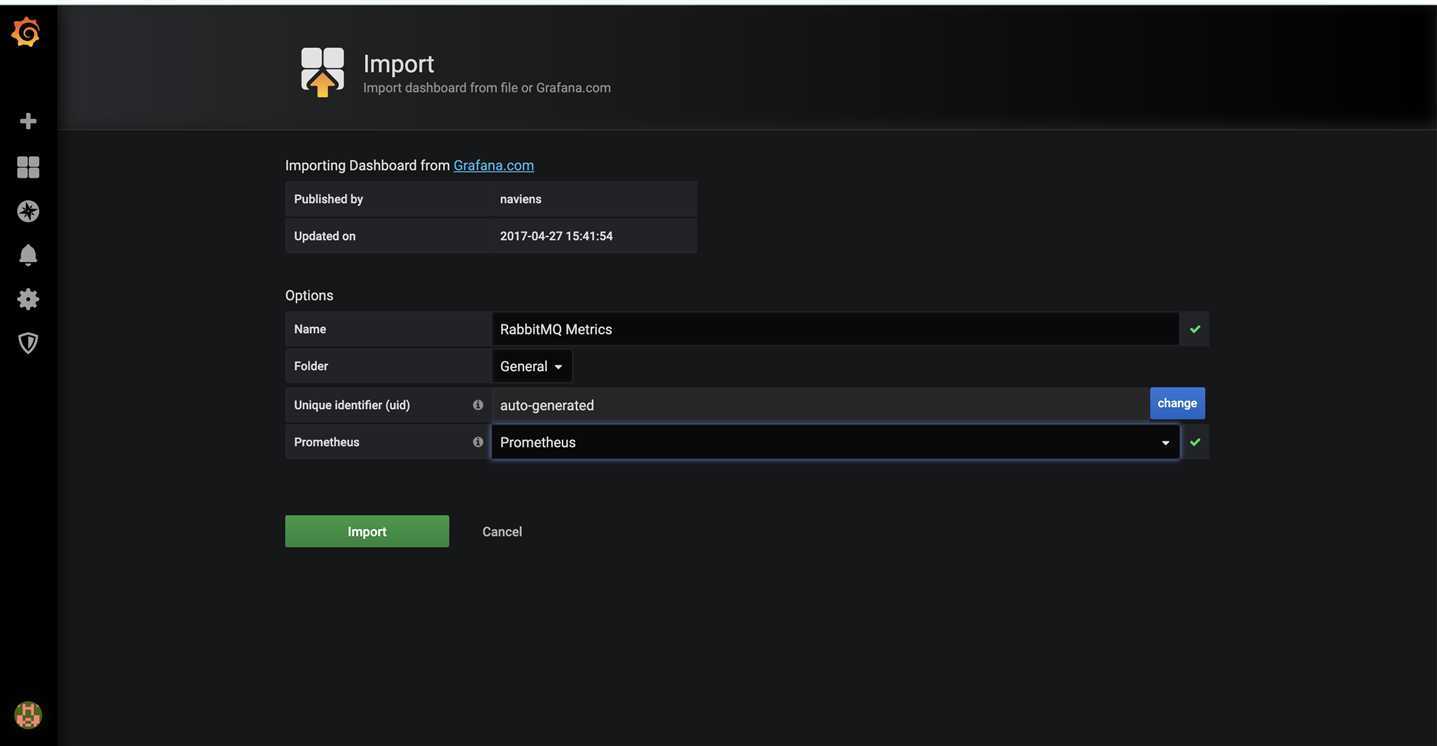
Task: Click the green checkmark next to Name field
Action: click(1195, 329)
